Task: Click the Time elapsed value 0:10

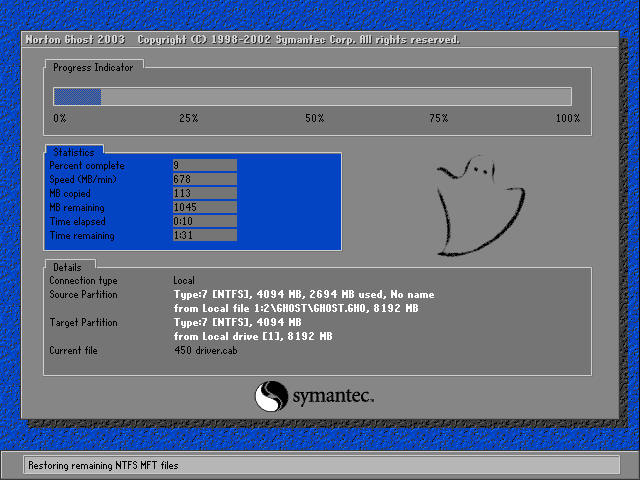Action: click(204, 221)
